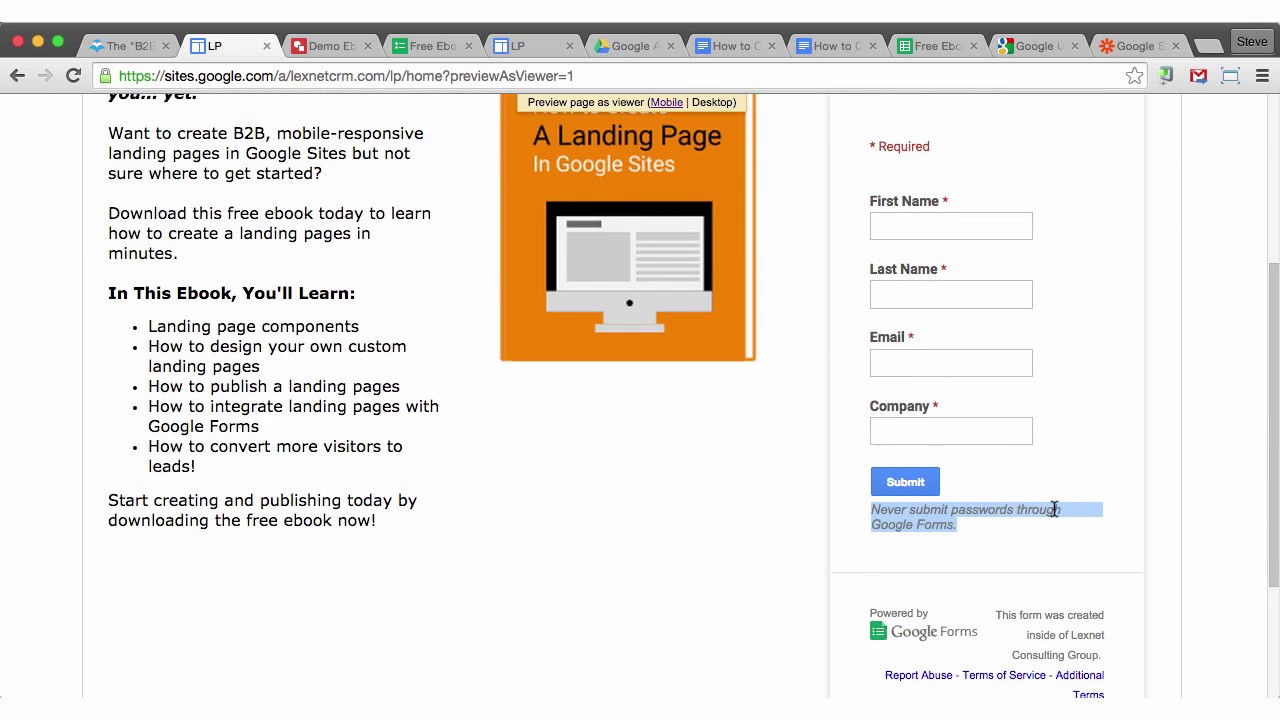Close the Google U tab
Viewport: 1280px width, 720px height.
click(x=1074, y=46)
